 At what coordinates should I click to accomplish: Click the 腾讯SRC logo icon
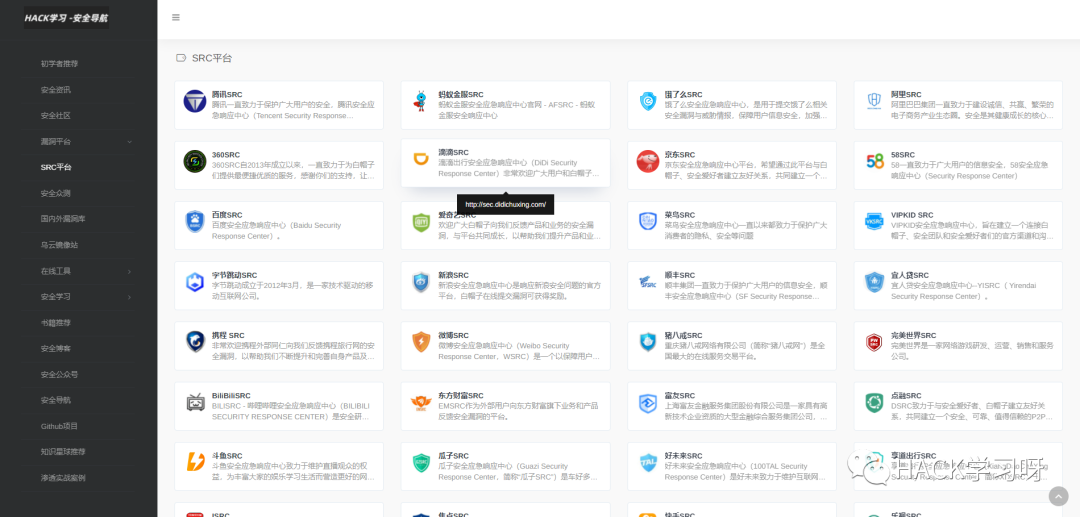tap(195, 101)
